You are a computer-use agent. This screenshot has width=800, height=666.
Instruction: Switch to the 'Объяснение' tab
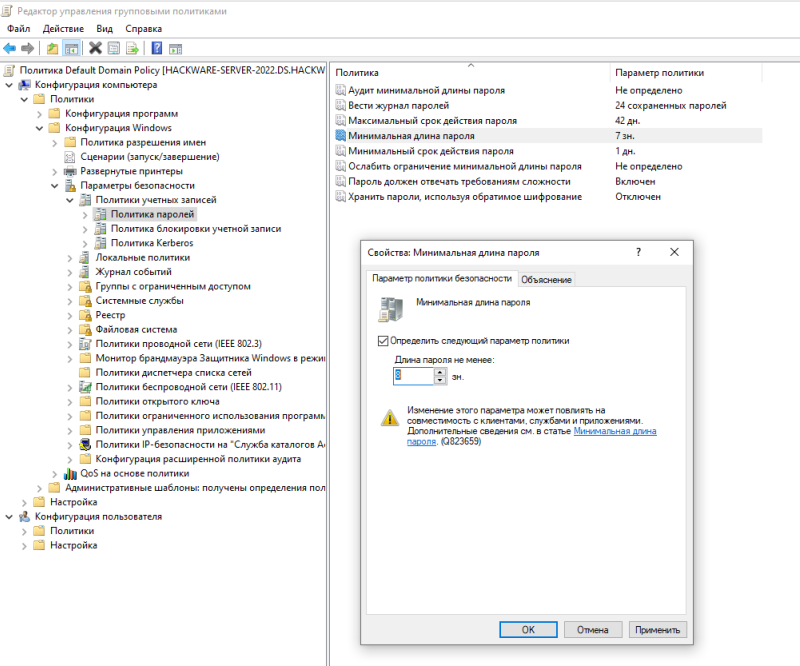click(546, 280)
